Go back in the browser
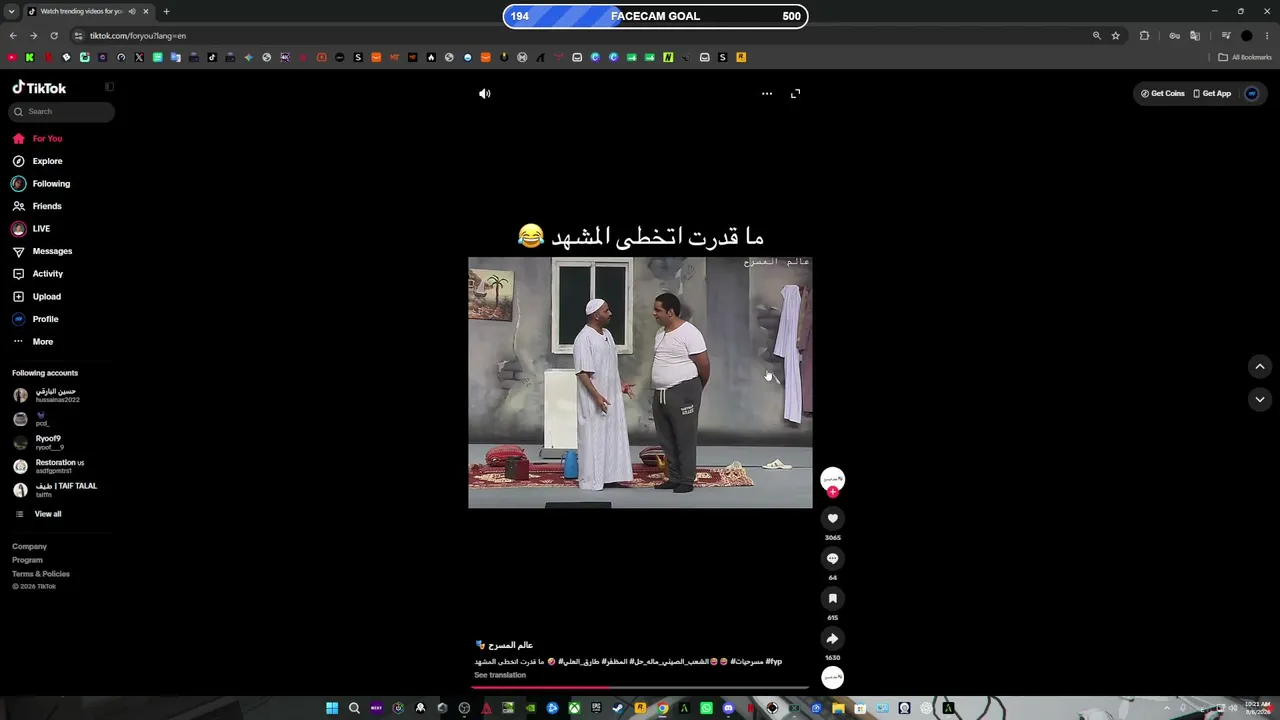The height and width of the screenshot is (720, 1280). (x=12, y=36)
